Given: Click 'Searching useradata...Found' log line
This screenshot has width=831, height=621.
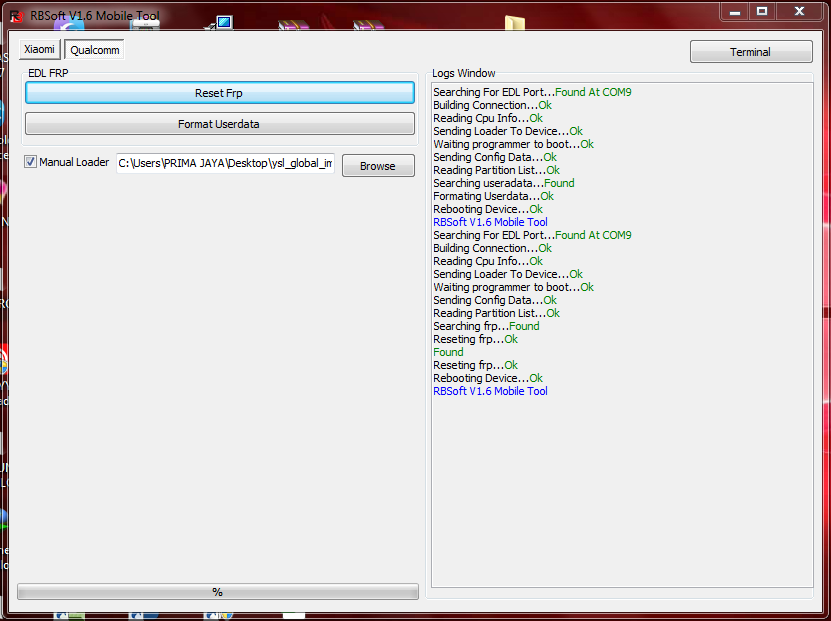Looking at the screenshot, I should coord(503,183).
